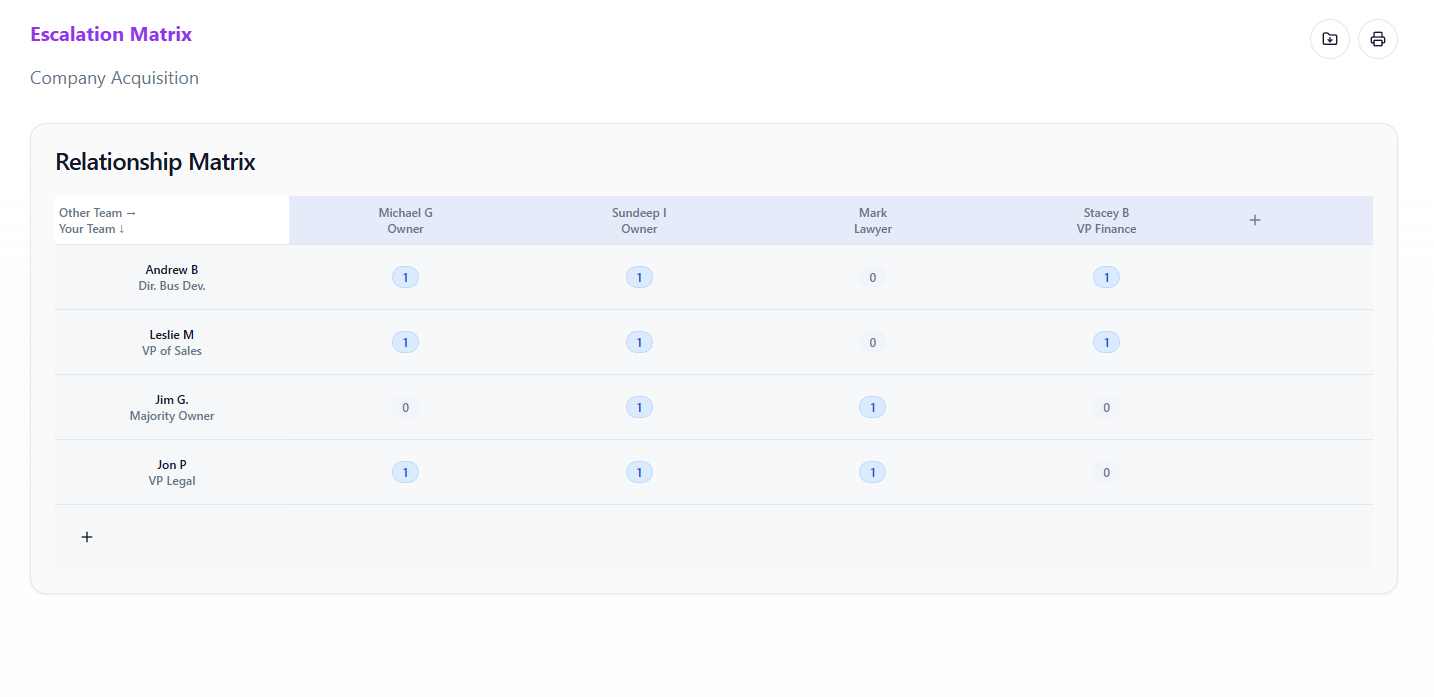Click the print icon button
This screenshot has height=697, width=1434.
[x=1377, y=39]
